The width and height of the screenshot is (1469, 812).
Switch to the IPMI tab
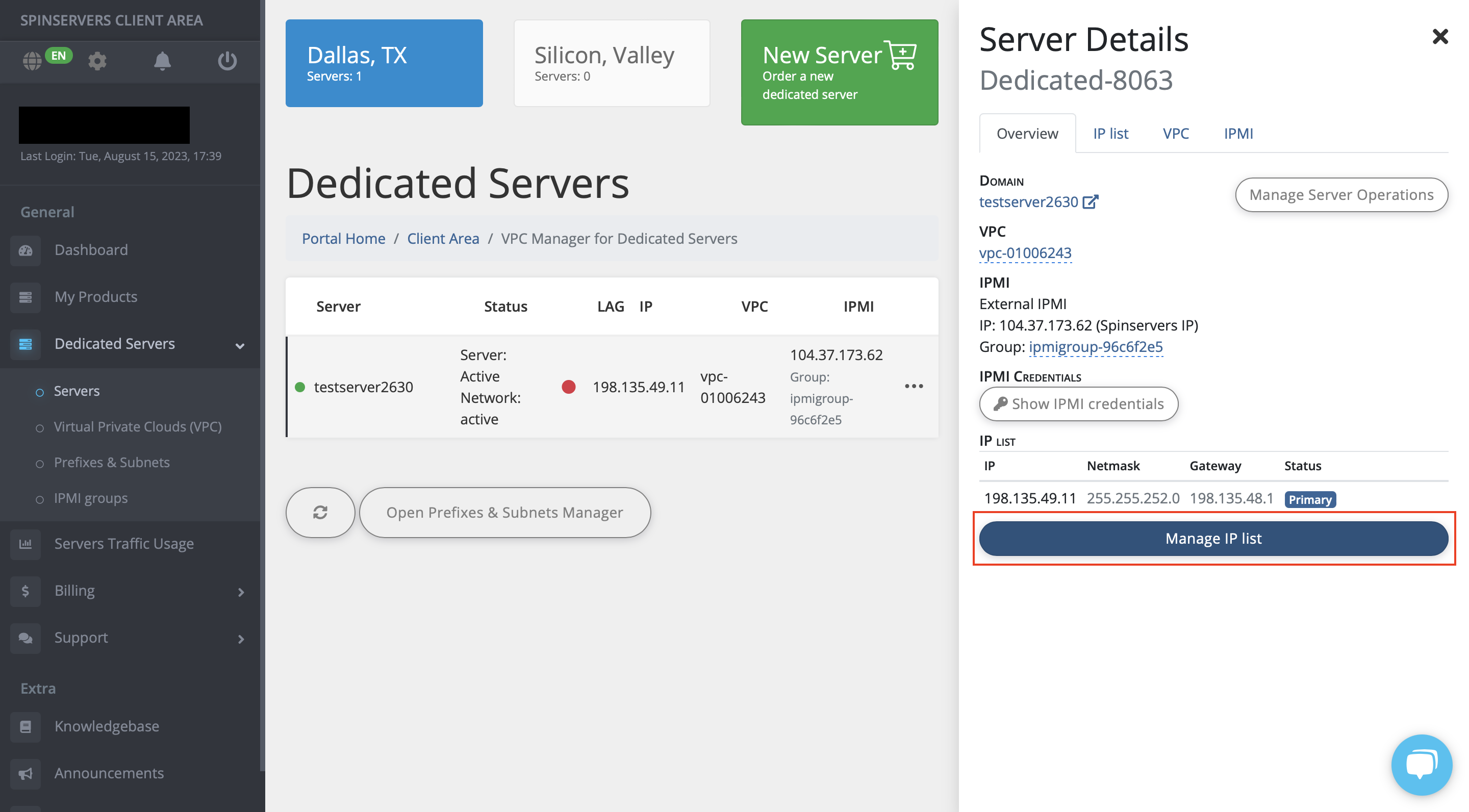1238,134
